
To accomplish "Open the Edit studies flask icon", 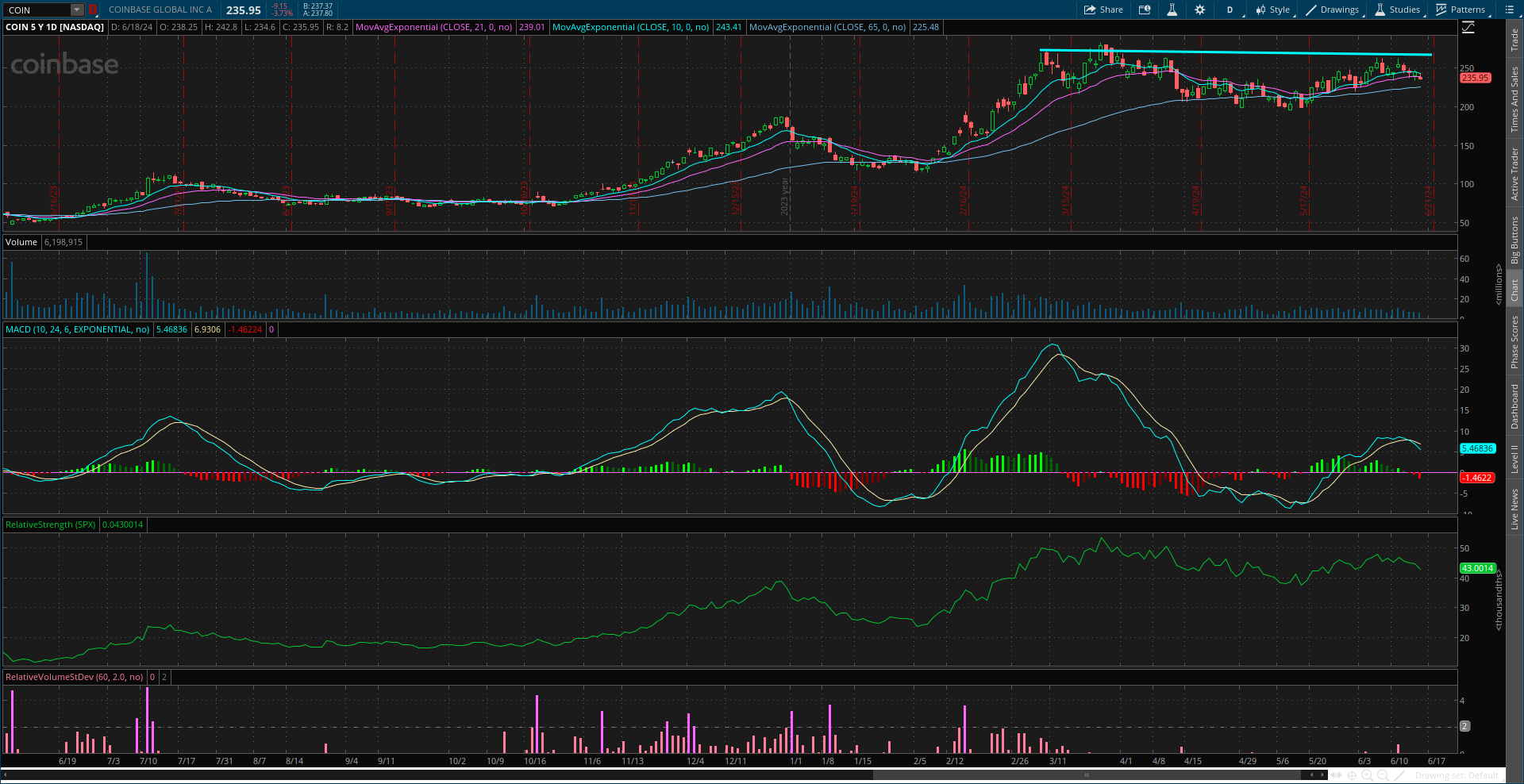I will click(x=1172, y=10).
